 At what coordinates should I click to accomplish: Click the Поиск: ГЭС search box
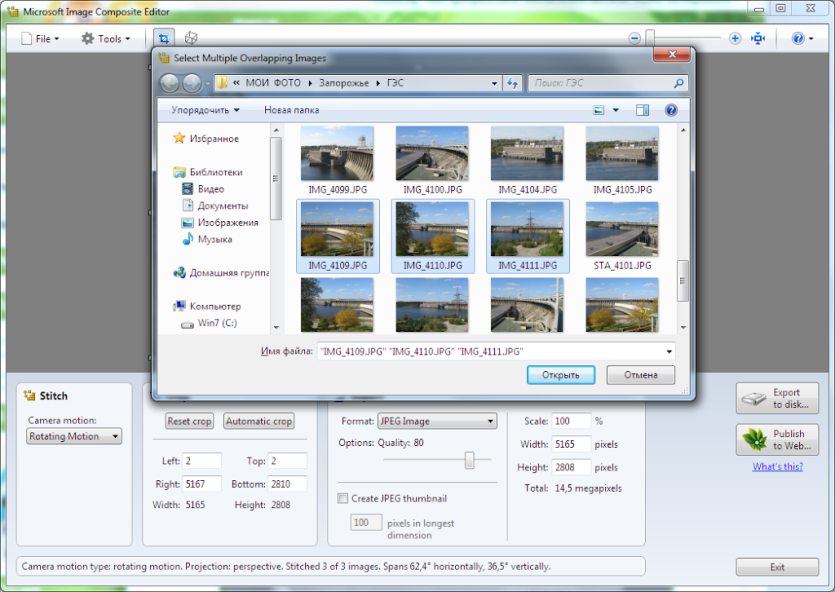coord(606,83)
